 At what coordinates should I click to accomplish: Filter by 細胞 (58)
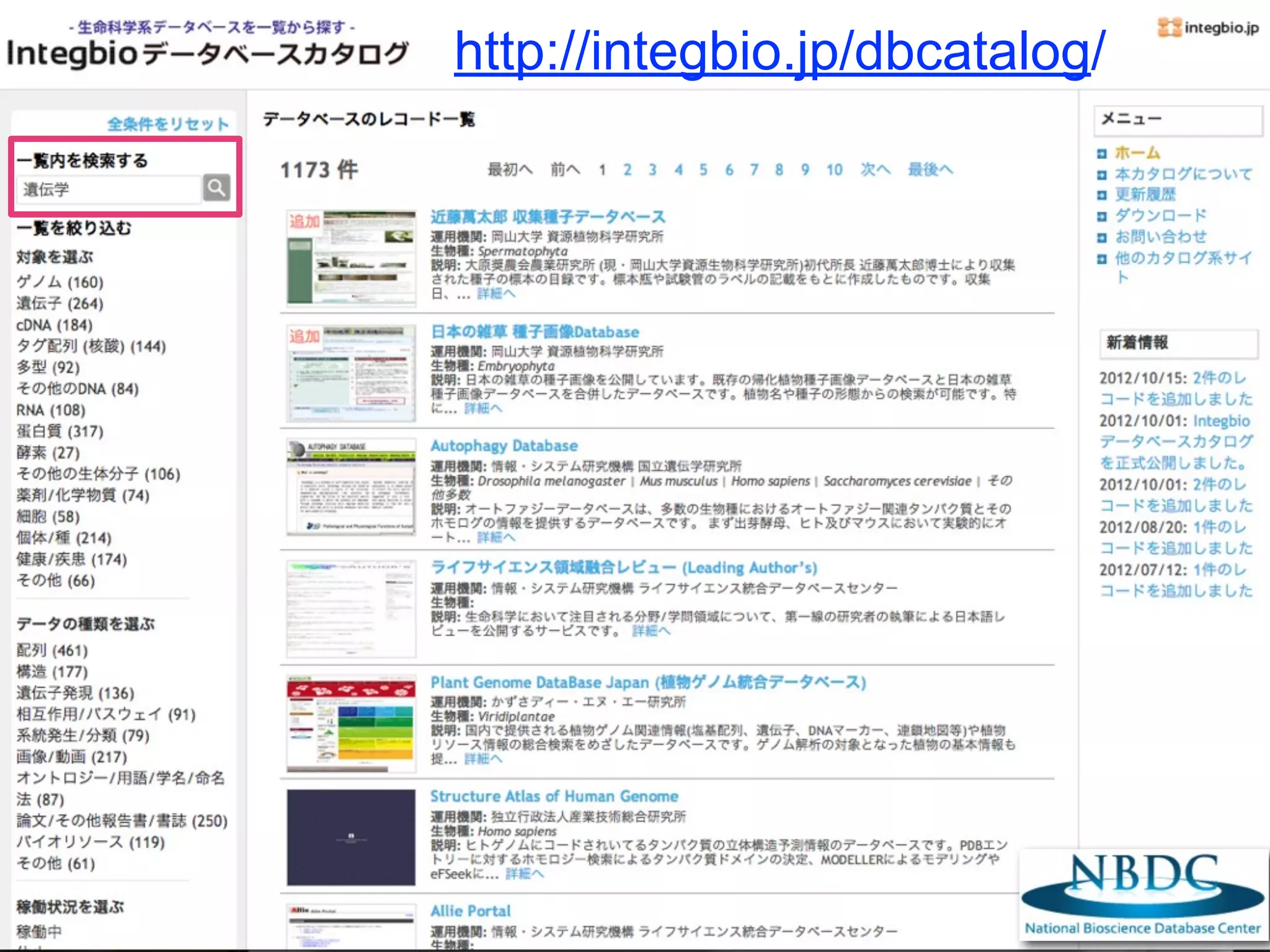tap(48, 516)
